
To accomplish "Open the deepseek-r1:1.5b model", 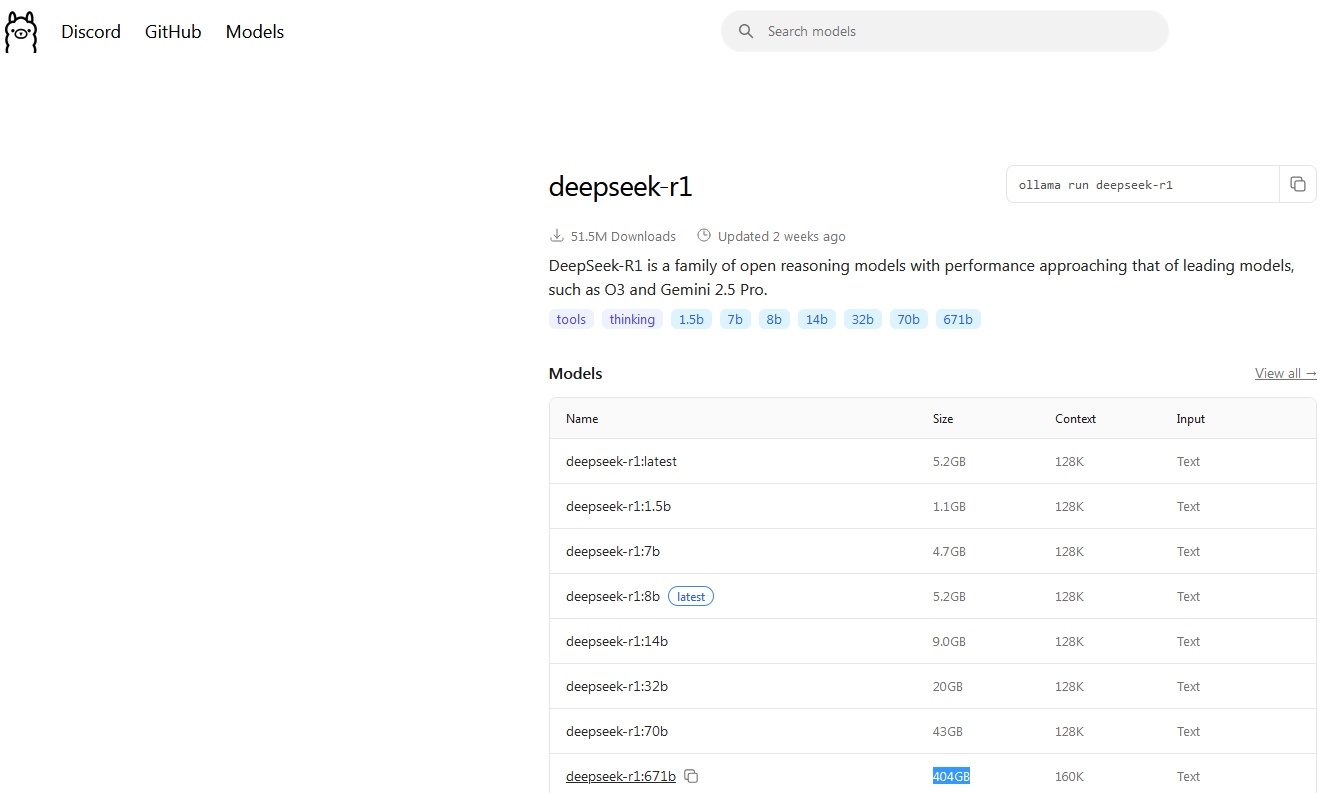I will [618, 506].
